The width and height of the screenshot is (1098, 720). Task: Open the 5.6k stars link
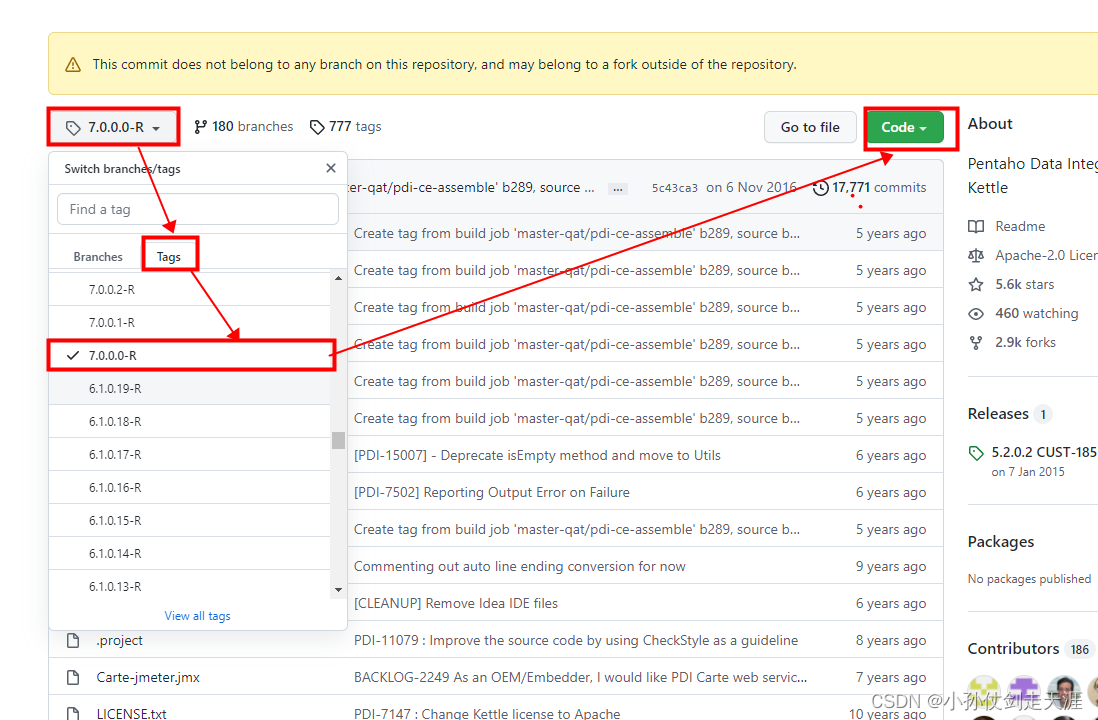click(1024, 284)
